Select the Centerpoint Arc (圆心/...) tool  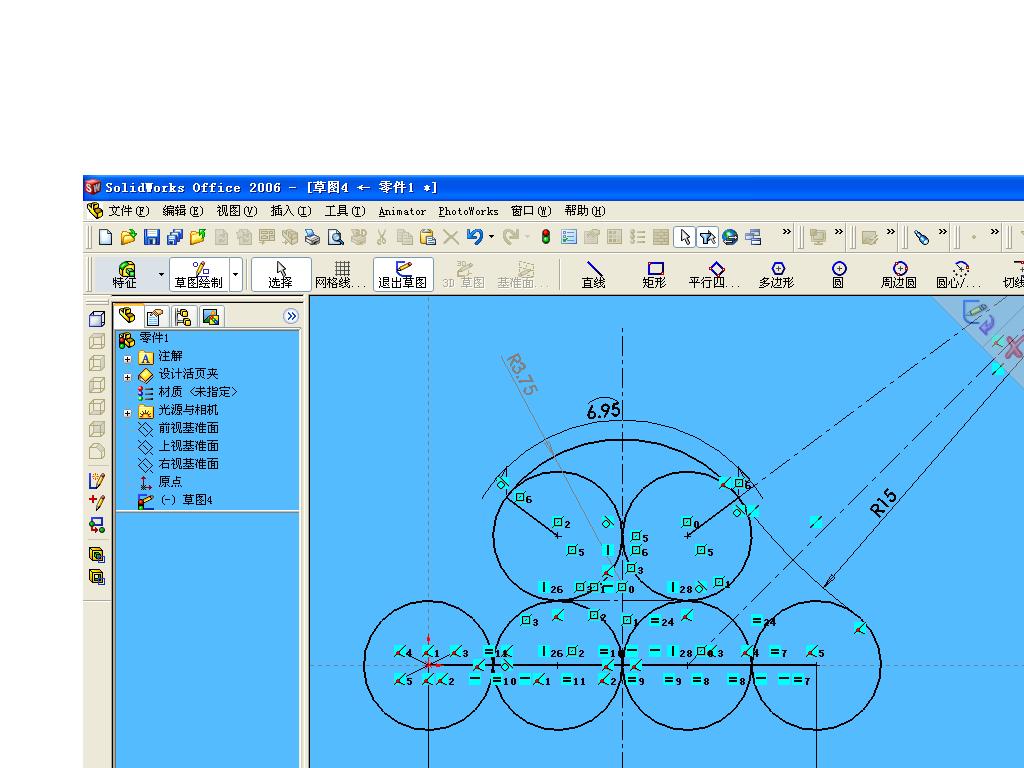pos(959,274)
